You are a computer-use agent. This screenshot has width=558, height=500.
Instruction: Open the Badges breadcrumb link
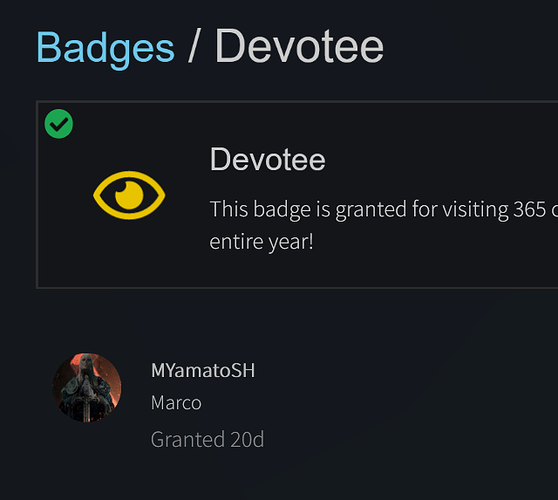click(105, 48)
